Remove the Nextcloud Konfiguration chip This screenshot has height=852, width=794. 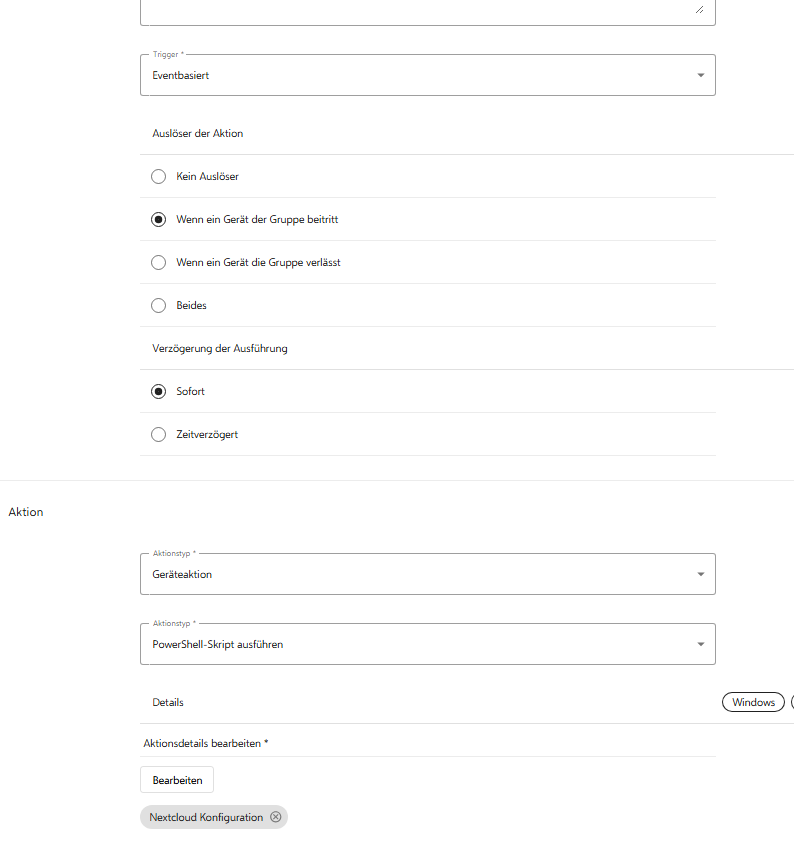pyautogui.click(x=276, y=817)
